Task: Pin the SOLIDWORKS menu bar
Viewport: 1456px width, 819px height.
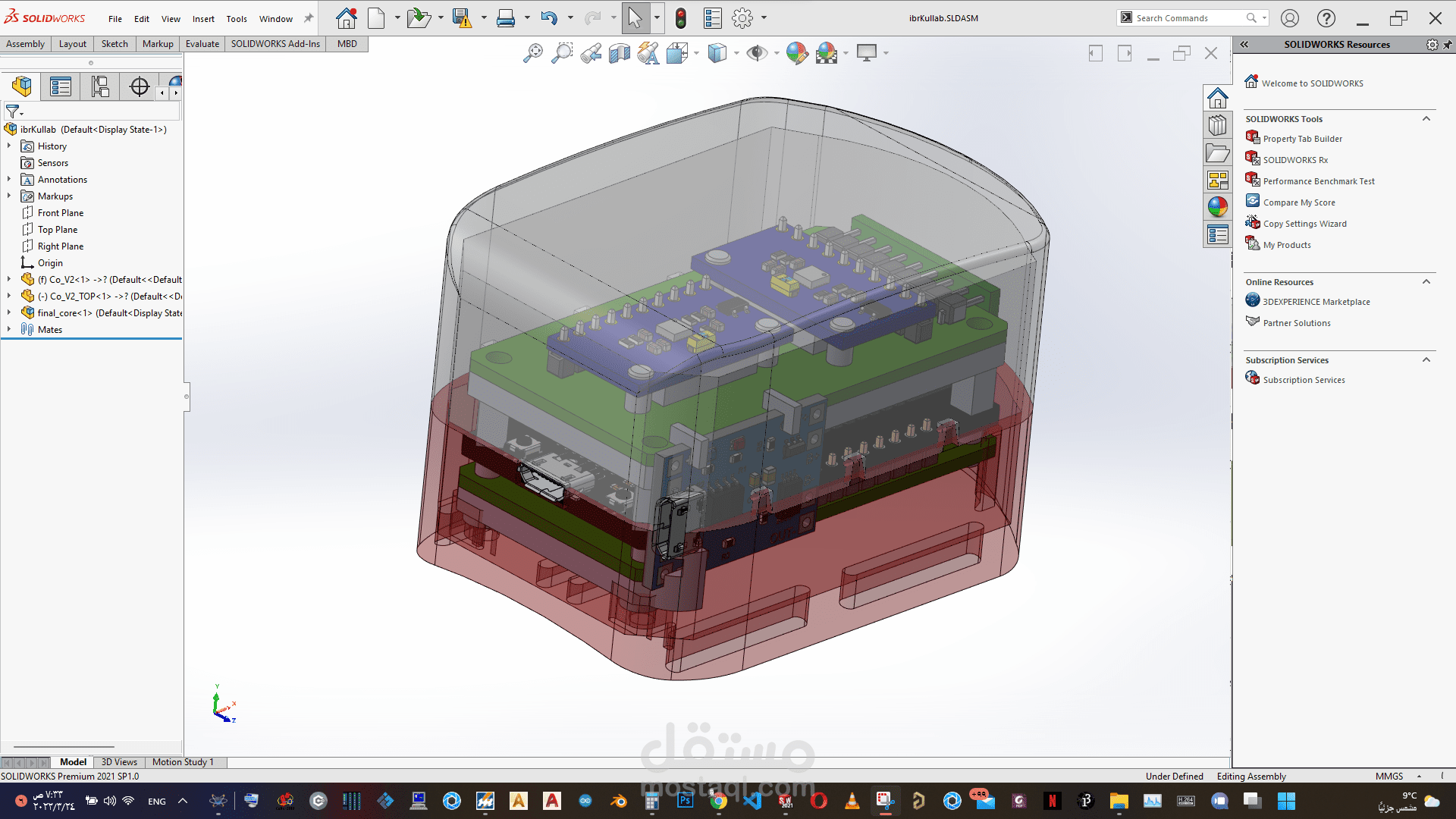Action: [309, 18]
